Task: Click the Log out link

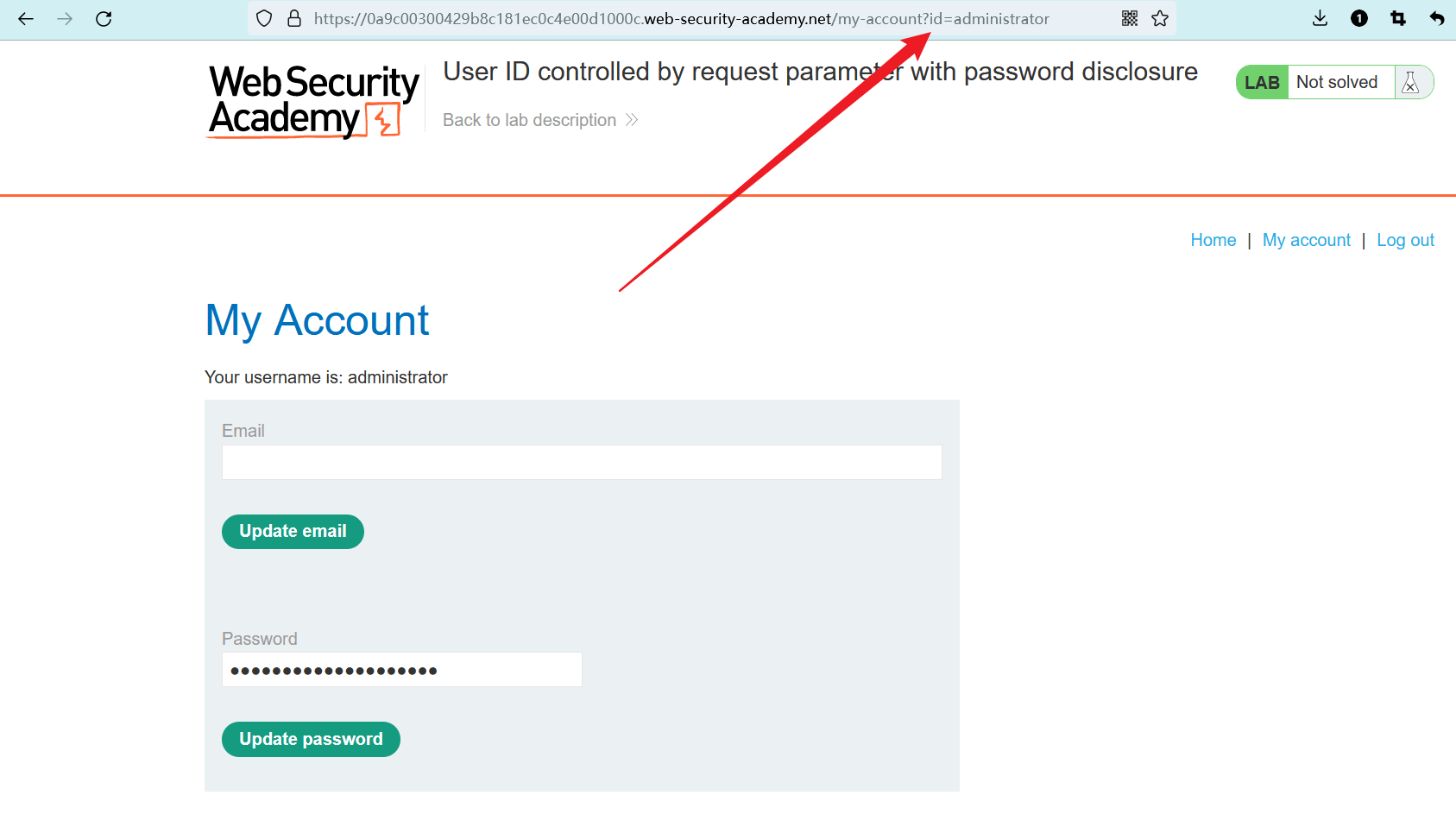Action: coord(1405,240)
